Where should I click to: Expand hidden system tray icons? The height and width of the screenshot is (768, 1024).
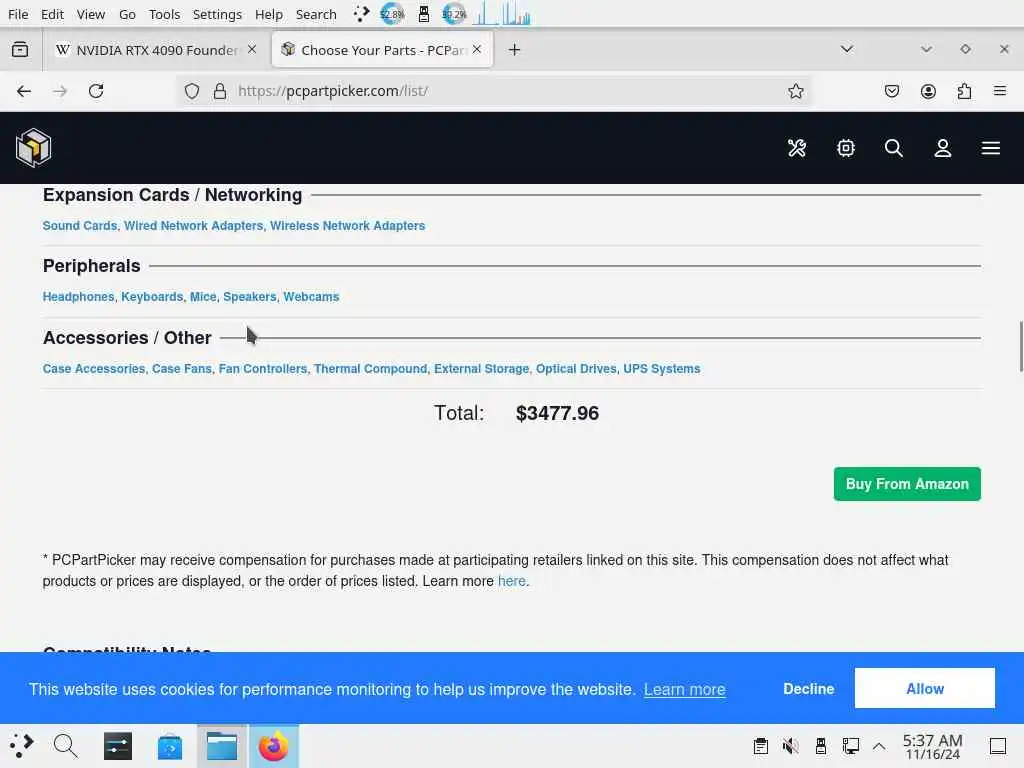pyautogui.click(x=879, y=746)
